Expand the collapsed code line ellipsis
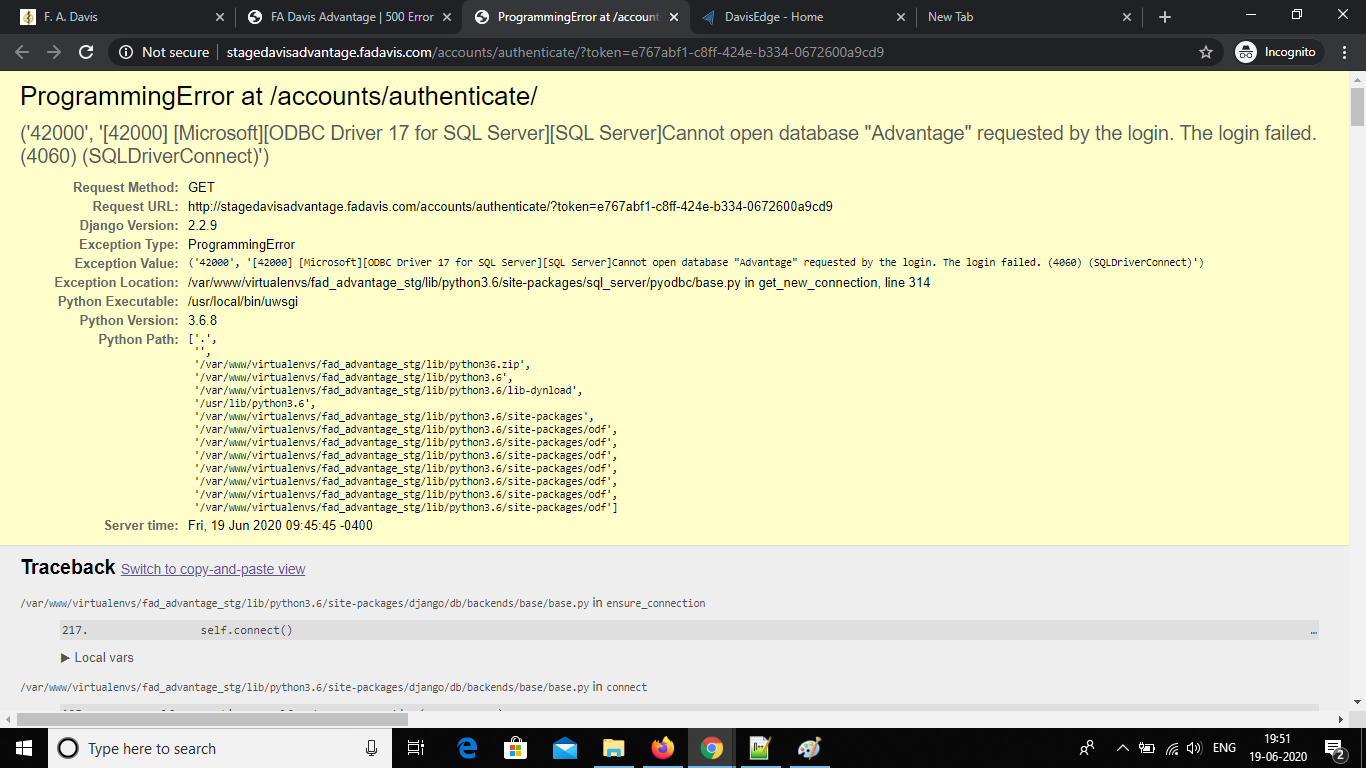Screen dimensions: 1366x768 pyautogui.click(x=1313, y=631)
